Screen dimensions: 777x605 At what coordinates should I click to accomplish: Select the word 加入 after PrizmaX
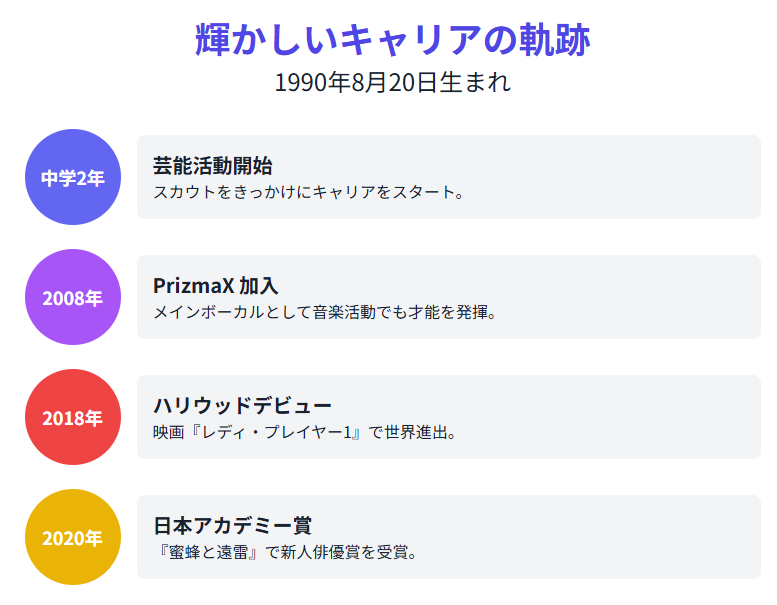point(258,285)
